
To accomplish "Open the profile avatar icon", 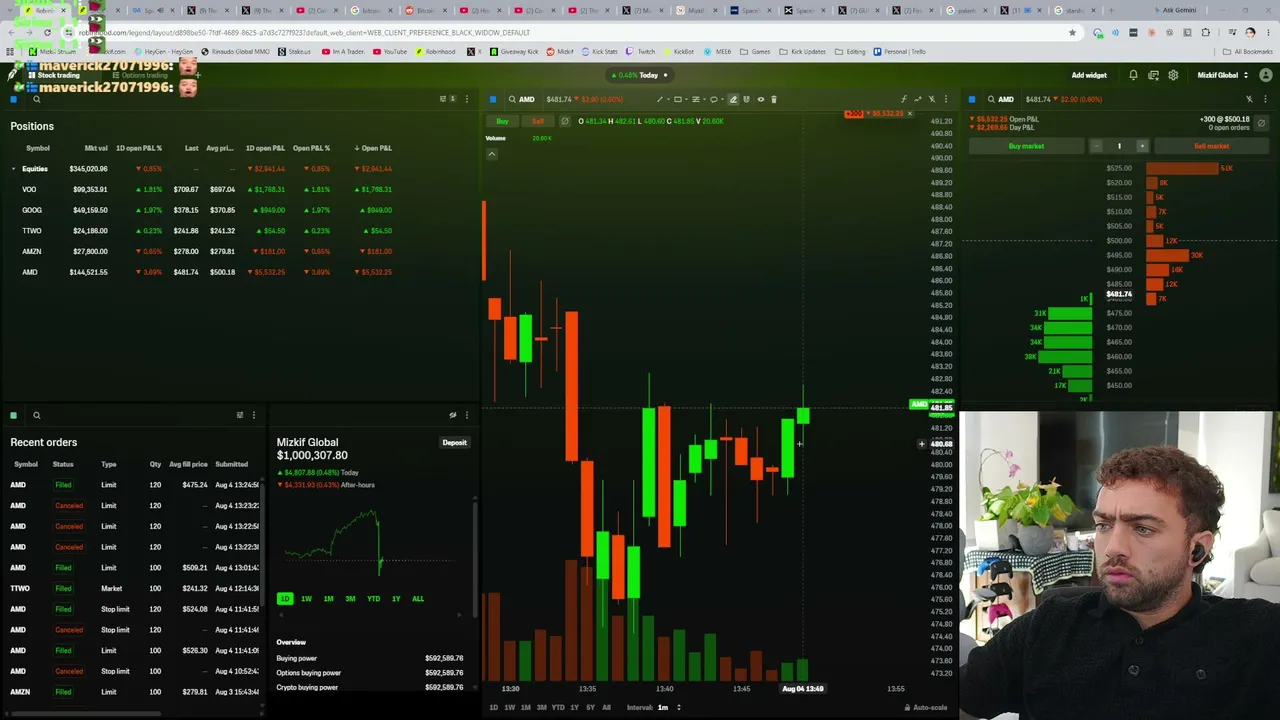I will [x=1266, y=75].
